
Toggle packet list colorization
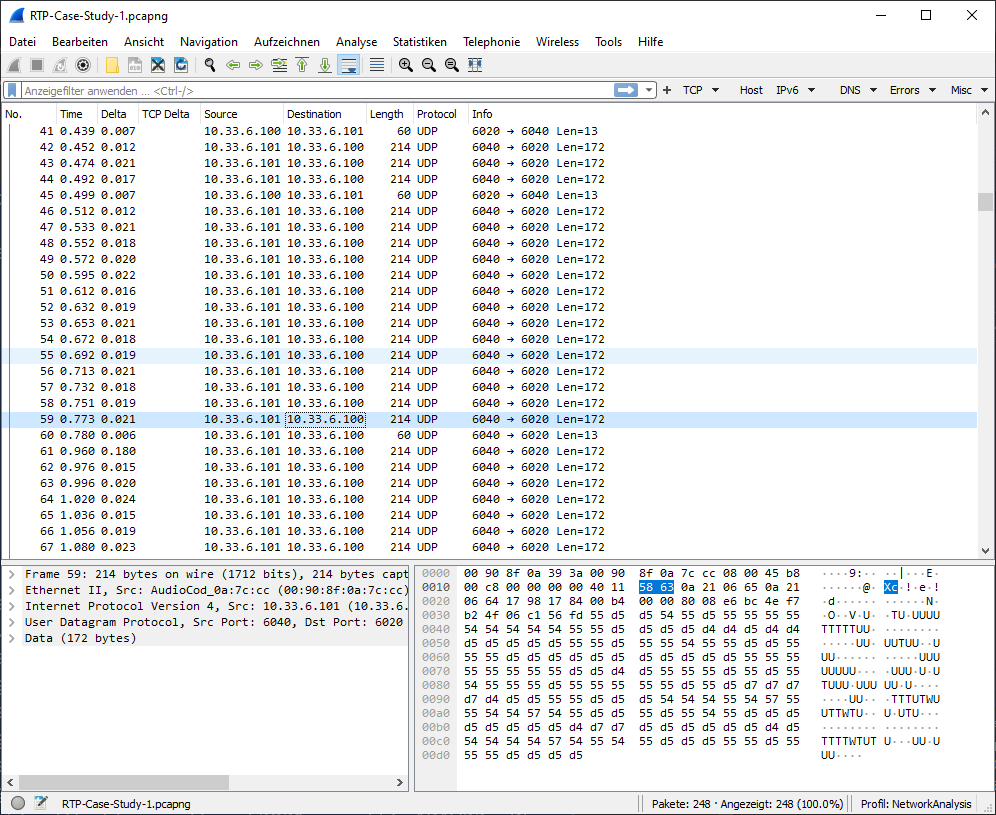click(x=377, y=65)
